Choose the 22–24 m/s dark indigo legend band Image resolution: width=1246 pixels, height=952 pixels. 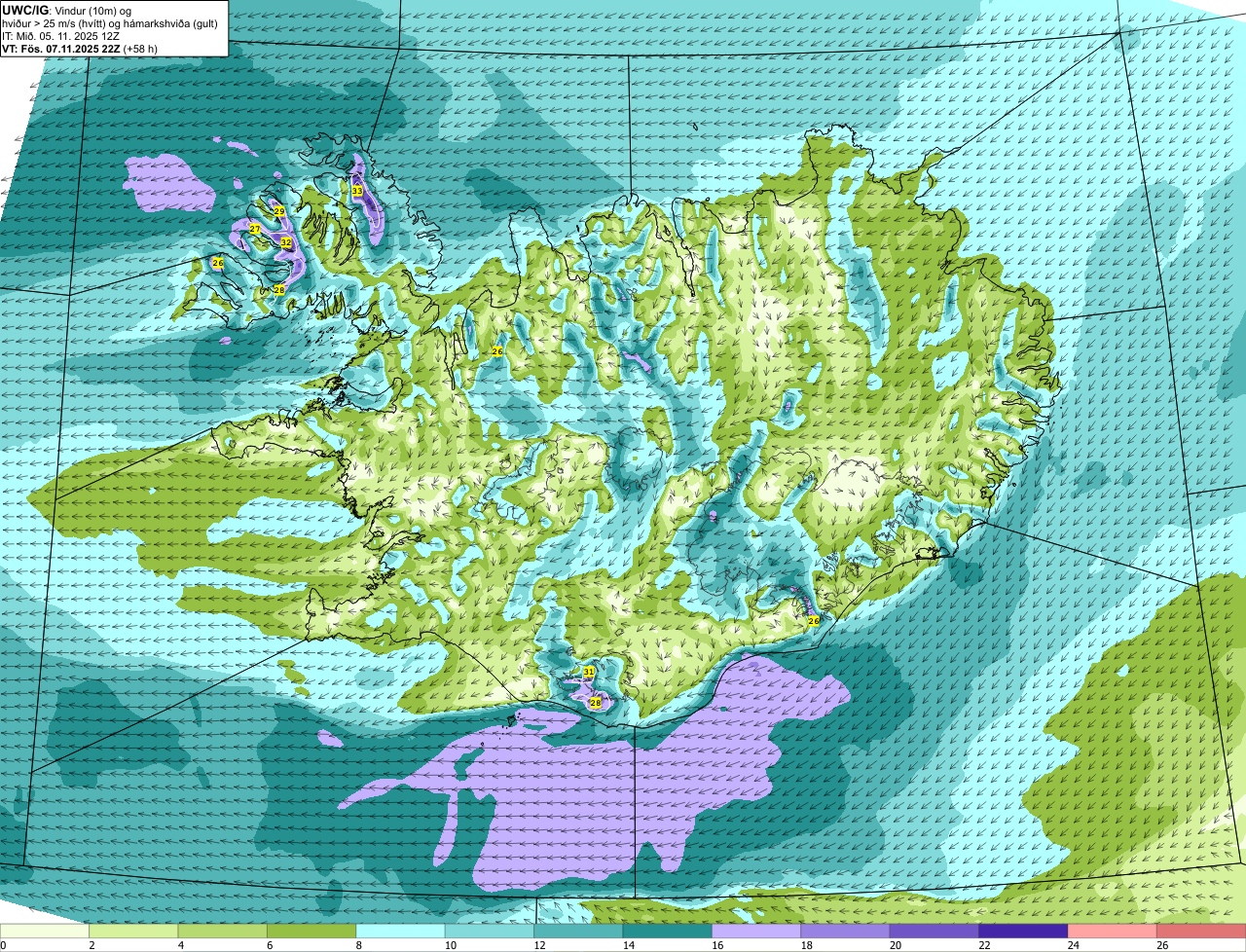click(1023, 932)
